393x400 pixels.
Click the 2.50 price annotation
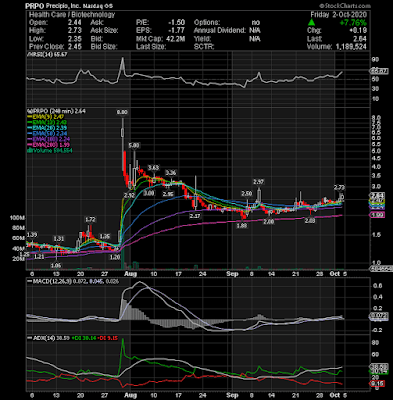tap(247, 194)
